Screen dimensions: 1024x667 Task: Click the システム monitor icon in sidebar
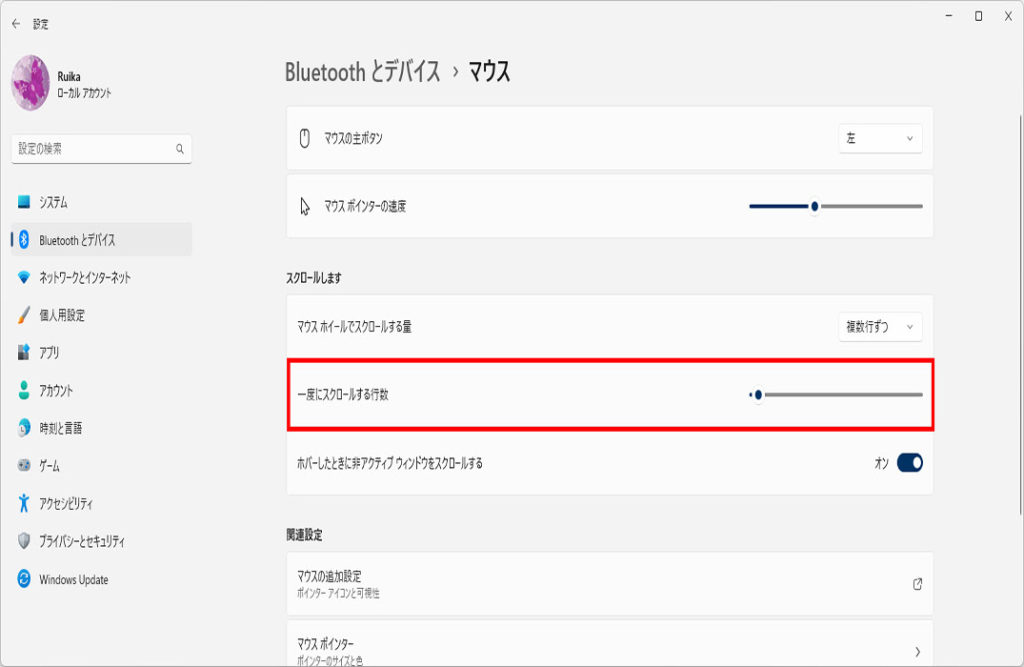click(24, 202)
